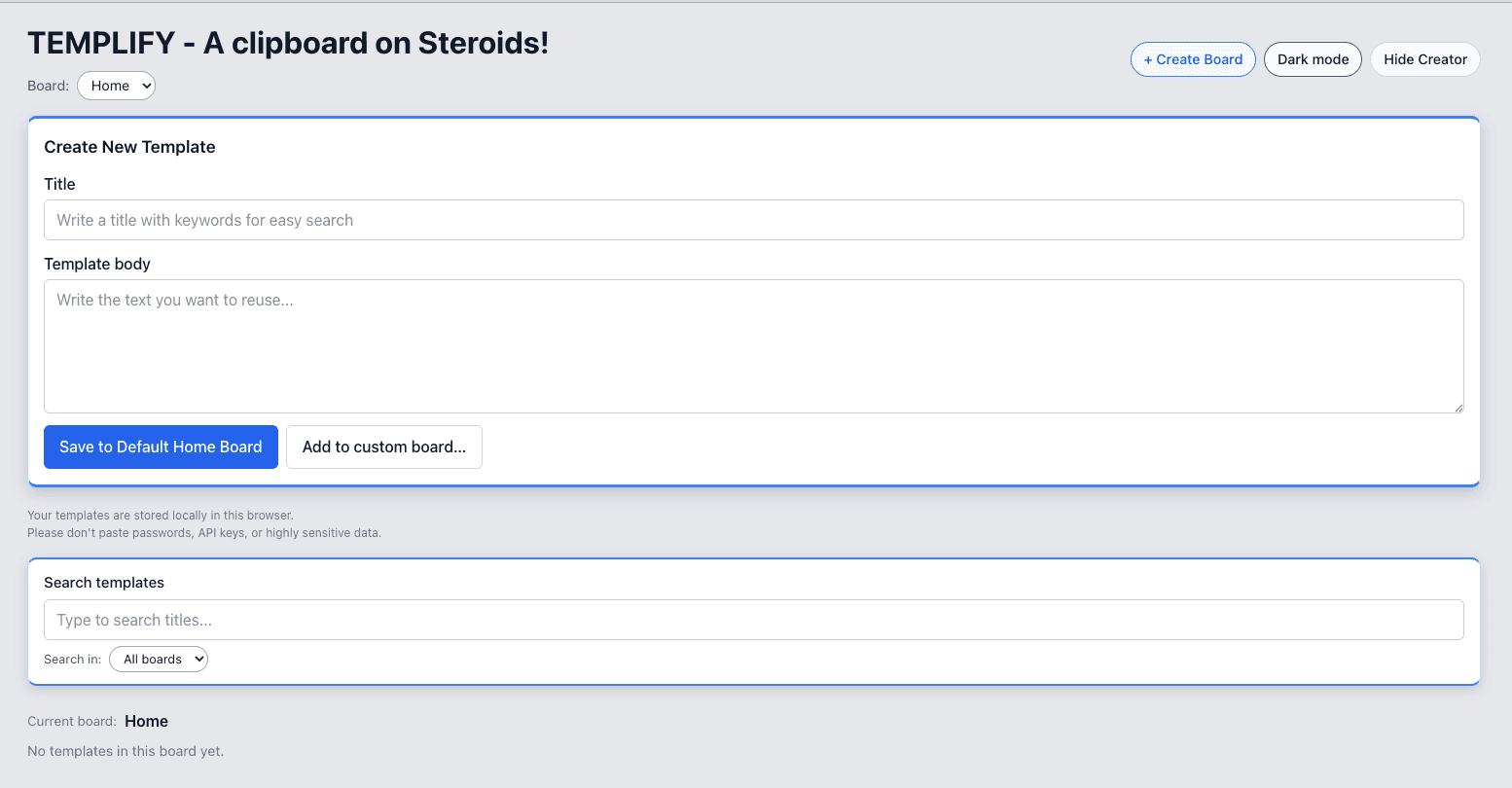Viewport: 1512px width, 788px height.
Task: Focus the Title input field
Action: click(x=753, y=220)
